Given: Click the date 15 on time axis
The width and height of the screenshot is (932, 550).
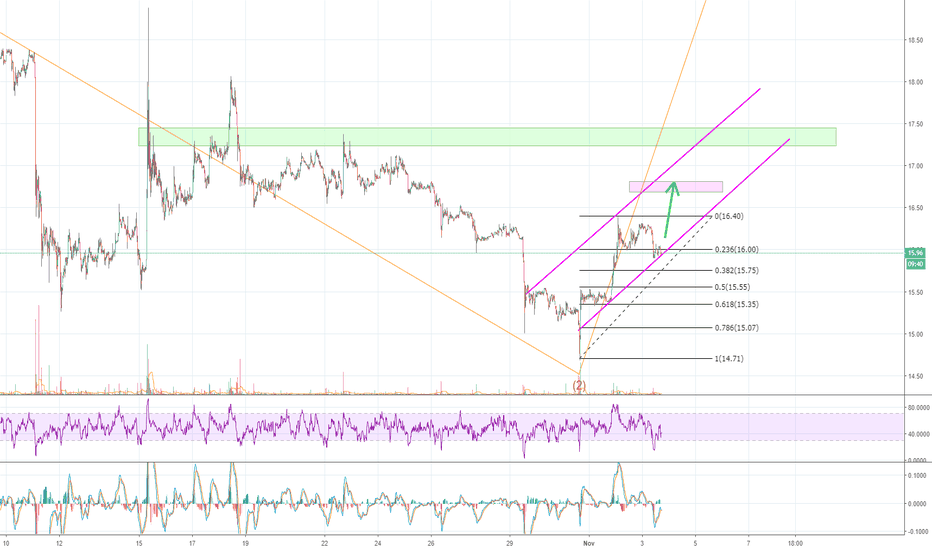Looking at the screenshot, I should (x=138, y=543).
